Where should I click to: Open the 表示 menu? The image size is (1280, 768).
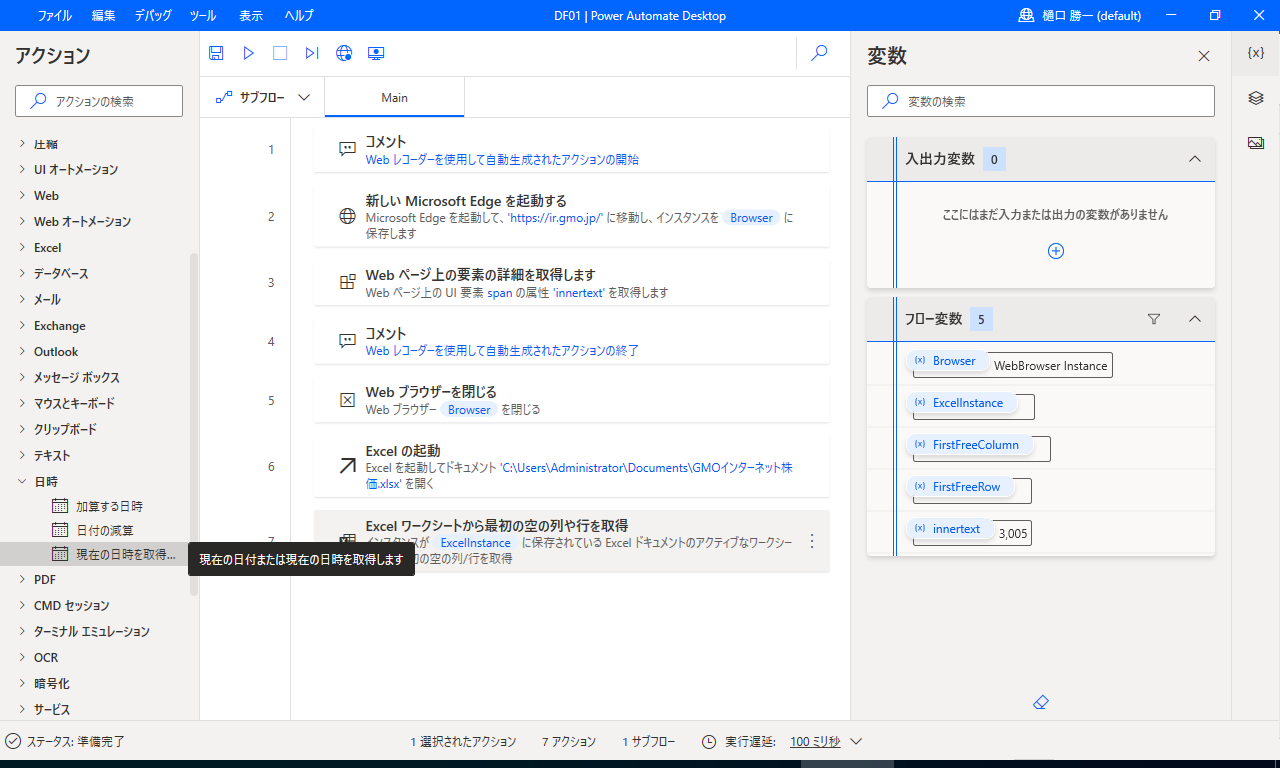point(251,16)
